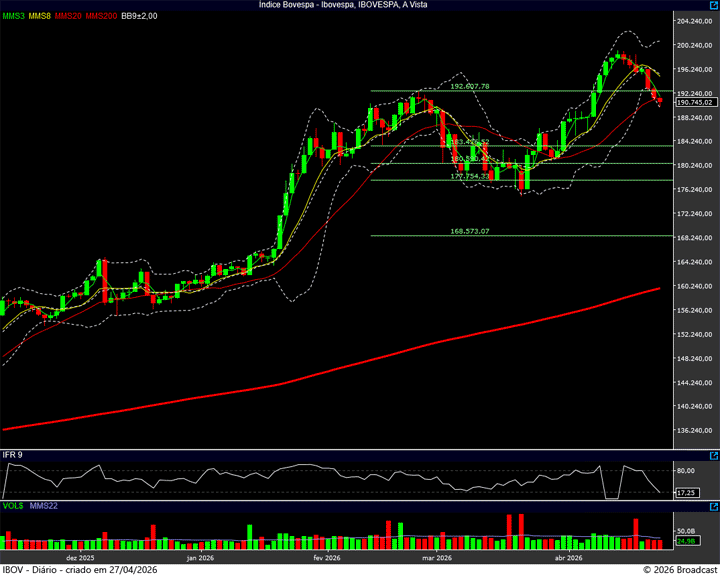Screen dimensions: 720x575
Task: Click the BB9±2,00 Bollinger Bands label
Action: click(x=140, y=17)
